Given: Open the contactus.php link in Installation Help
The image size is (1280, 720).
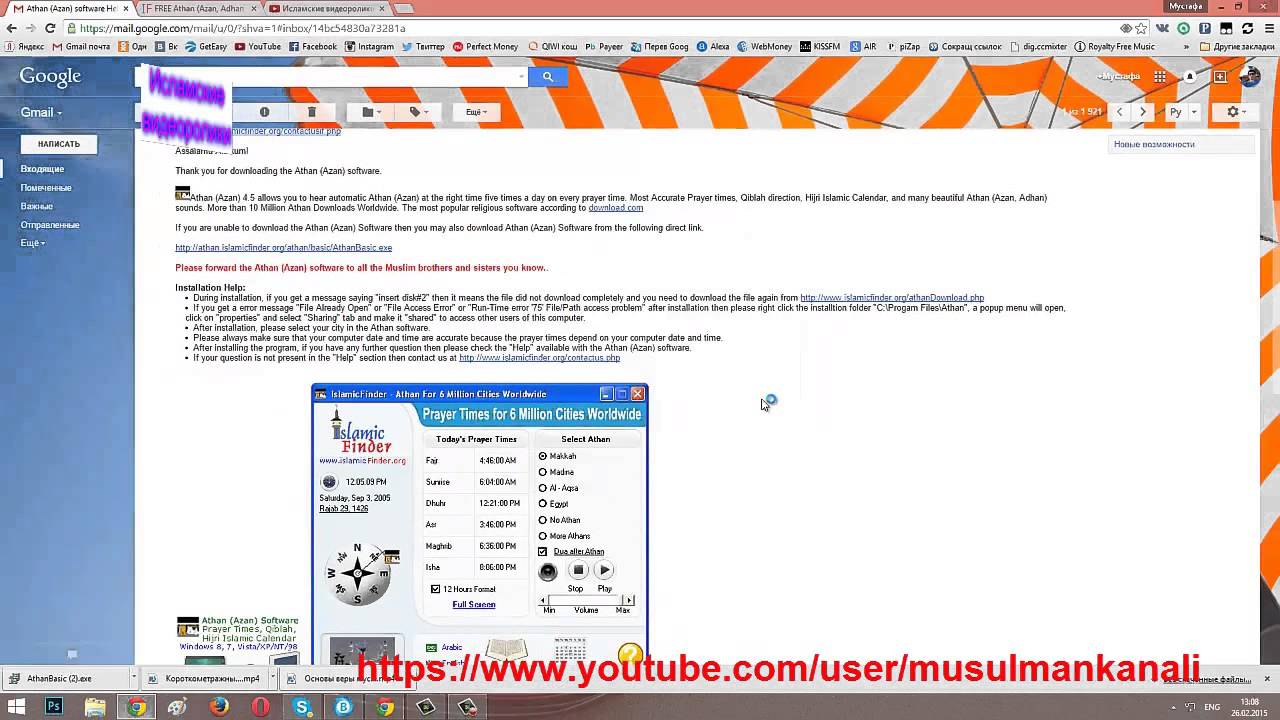Looking at the screenshot, I should [539, 358].
